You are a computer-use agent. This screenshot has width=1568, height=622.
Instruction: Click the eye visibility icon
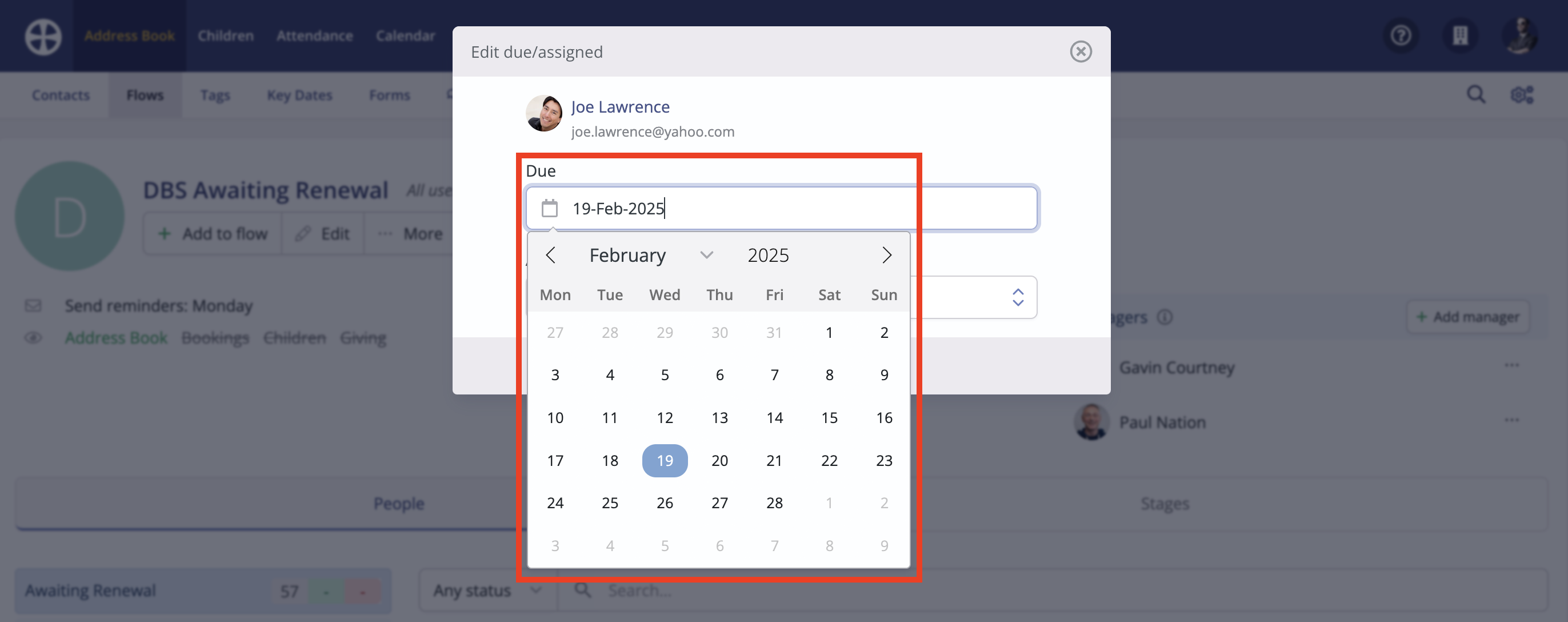click(x=33, y=338)
